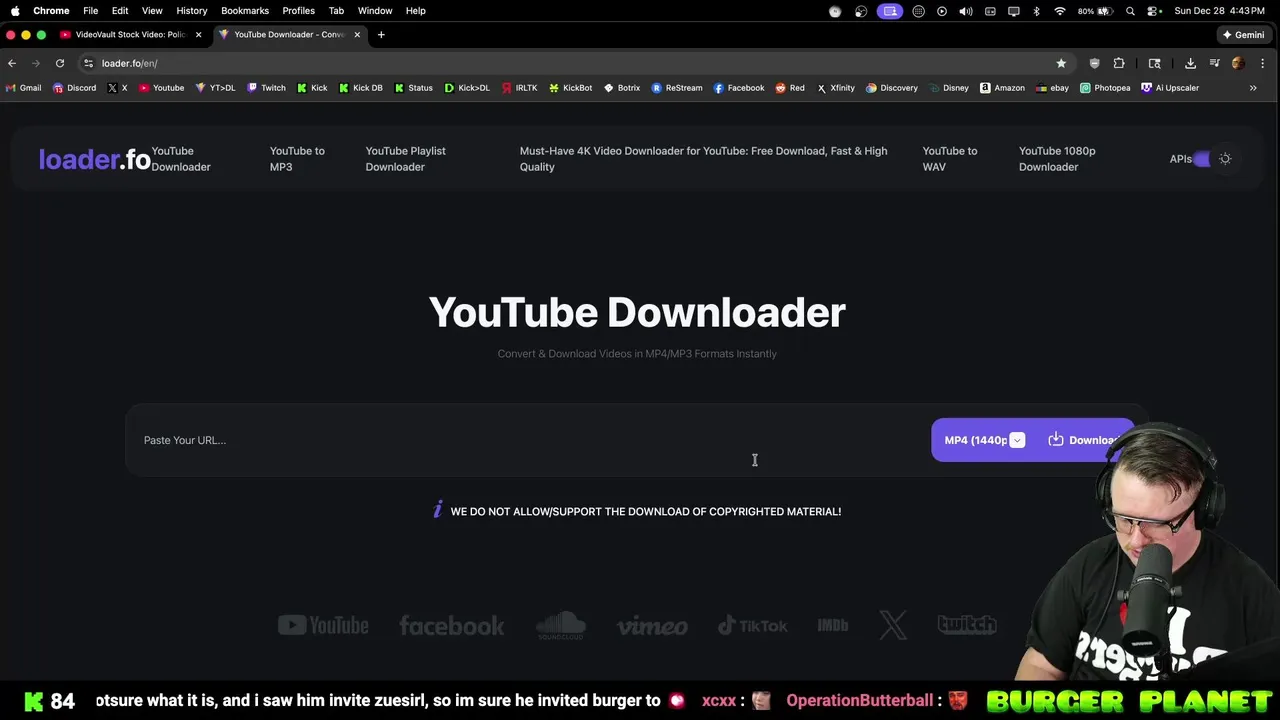The width and height of the screenshot is (1280, 720).
Task: Open the Facebook bookmark
Action: [739, 88]
